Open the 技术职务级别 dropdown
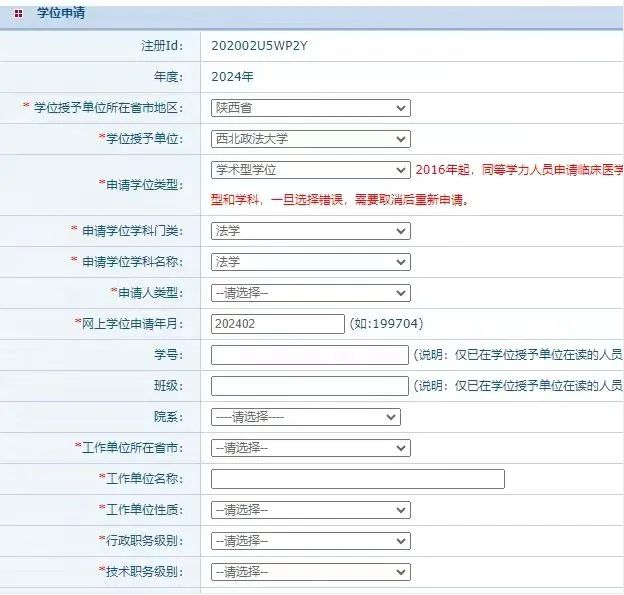Image resolution: width=624 pixels, height=595 pixels. pyautogui.click(x=310, y=572)
